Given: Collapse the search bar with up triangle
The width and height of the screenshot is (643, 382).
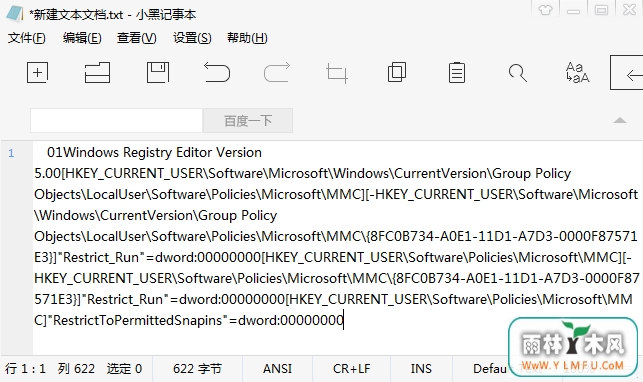Looking at the screenshot, I should 620,120.
